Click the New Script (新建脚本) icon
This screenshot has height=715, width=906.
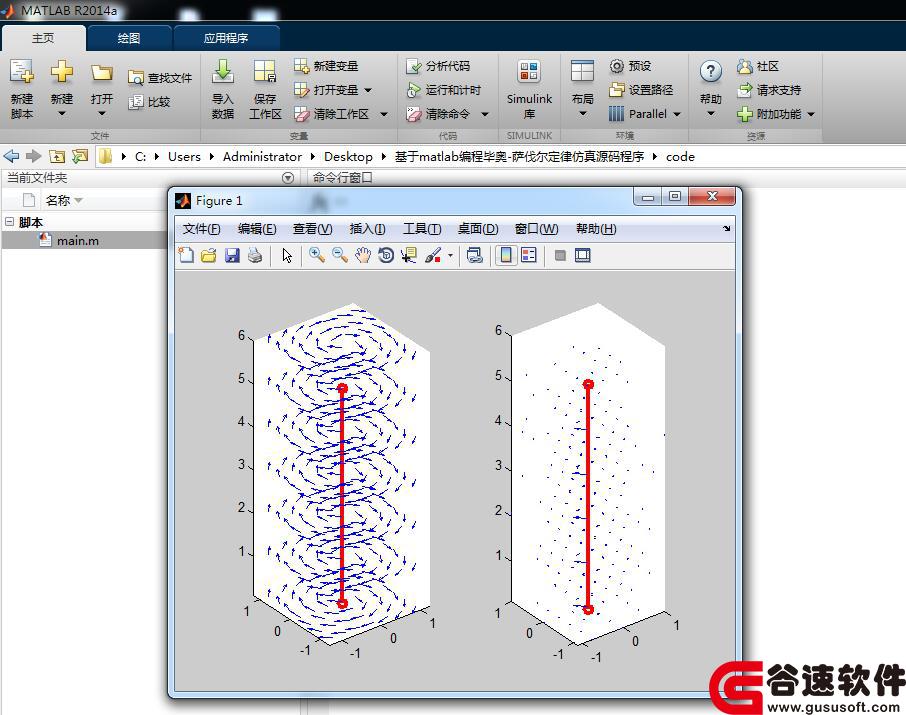click(21, 72)
